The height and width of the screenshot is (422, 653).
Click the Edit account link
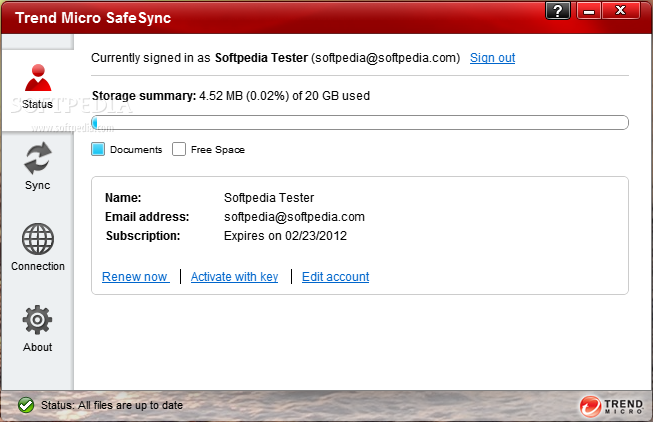point(336,277)
